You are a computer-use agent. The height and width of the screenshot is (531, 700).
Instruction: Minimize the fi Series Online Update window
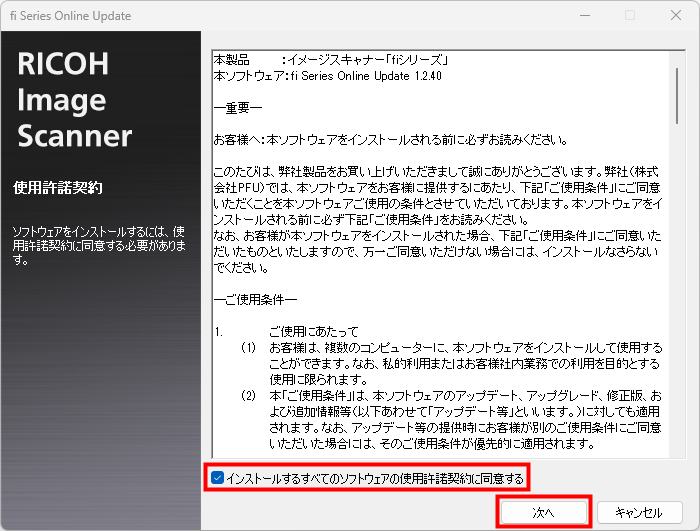[583, 16]
